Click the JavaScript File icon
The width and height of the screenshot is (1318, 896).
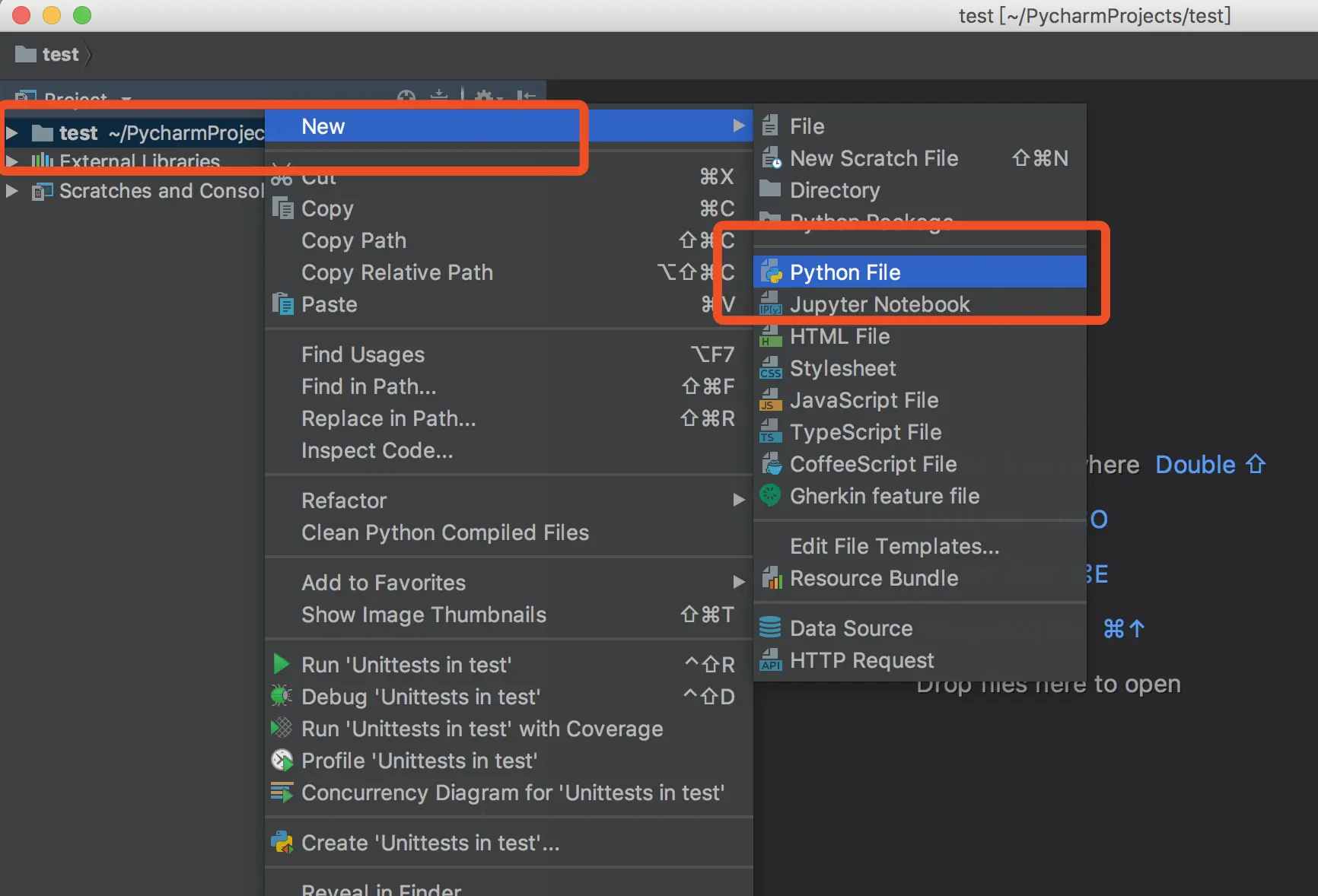point(771,399)
